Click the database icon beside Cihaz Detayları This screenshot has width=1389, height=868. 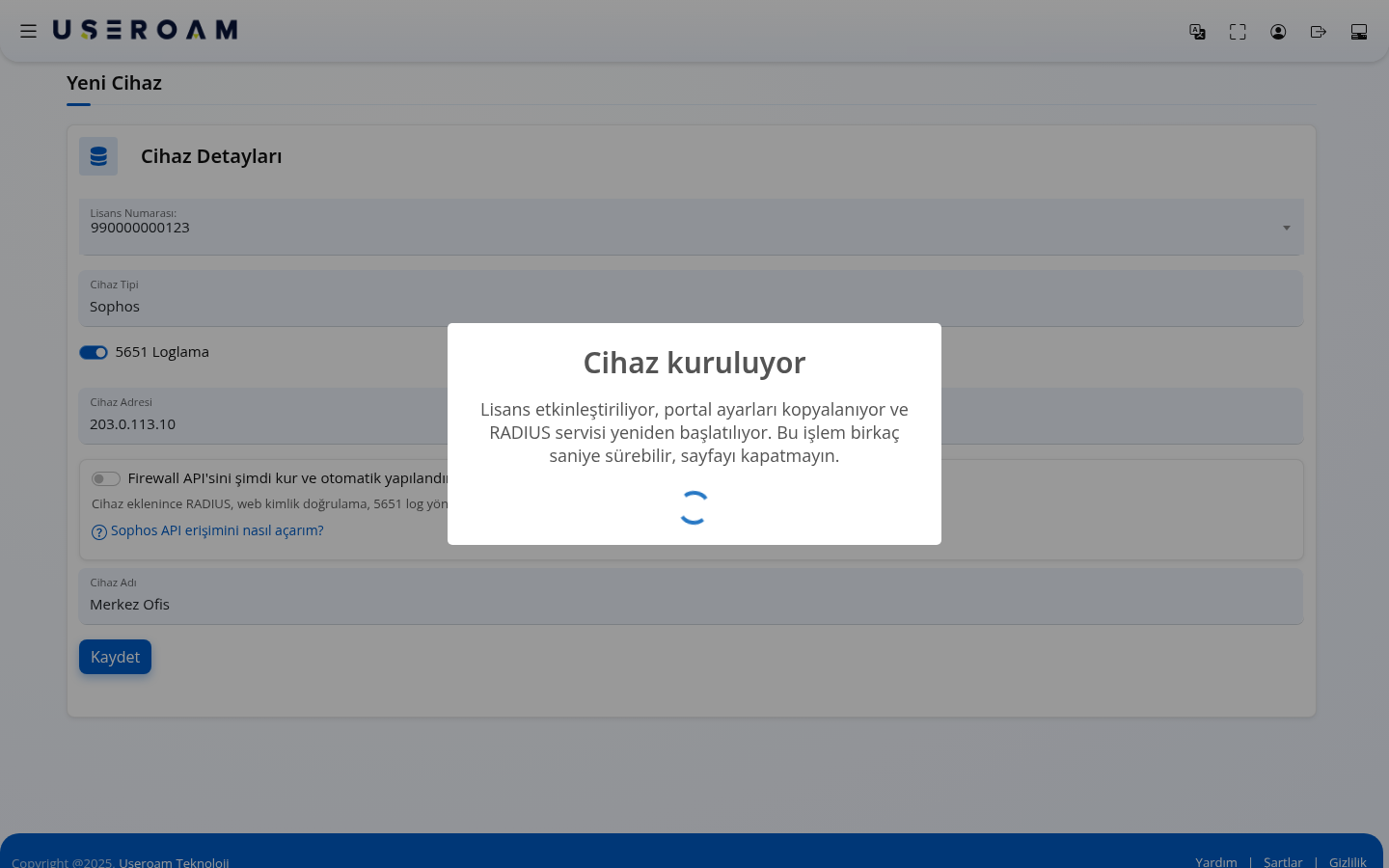click(x=98, y=156)
